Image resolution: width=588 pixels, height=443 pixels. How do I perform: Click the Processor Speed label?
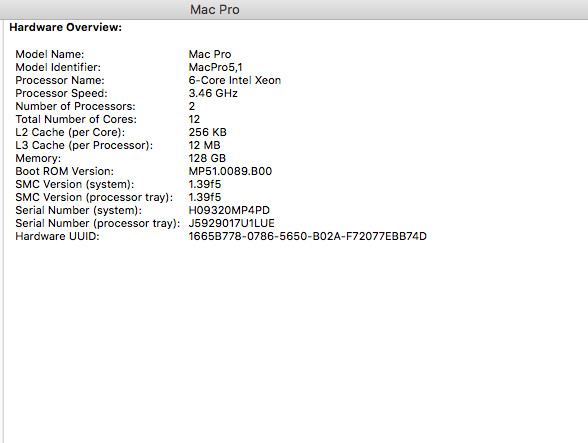[x=62, y=93]
